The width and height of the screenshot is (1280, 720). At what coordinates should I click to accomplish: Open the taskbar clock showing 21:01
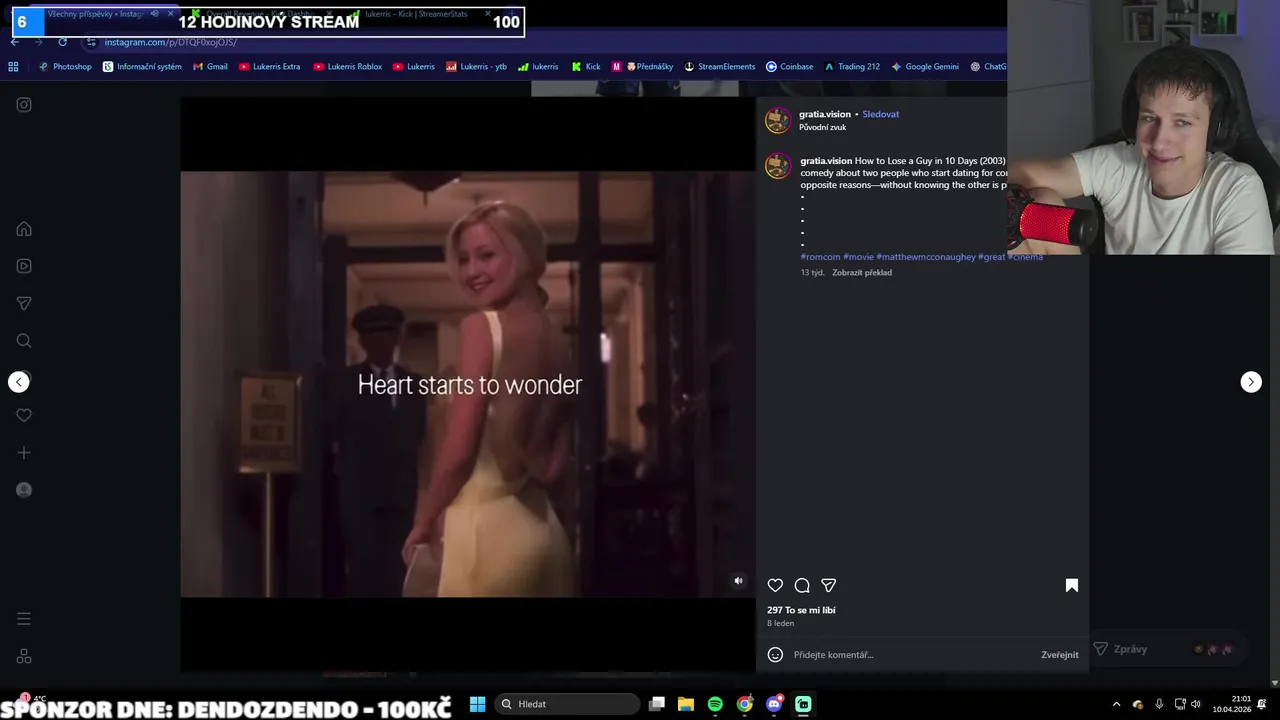coord(1232,704)
